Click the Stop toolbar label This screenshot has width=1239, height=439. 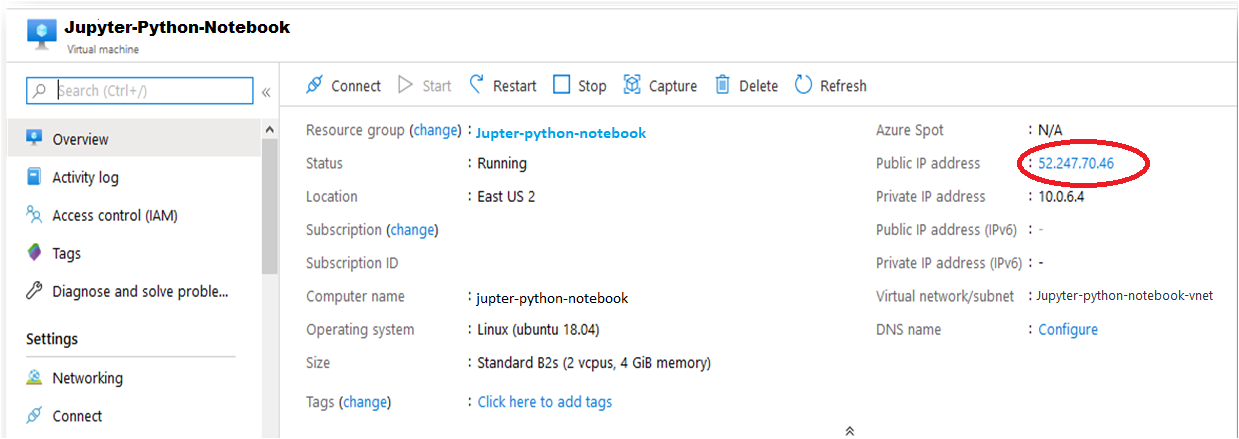click(592, 86)
